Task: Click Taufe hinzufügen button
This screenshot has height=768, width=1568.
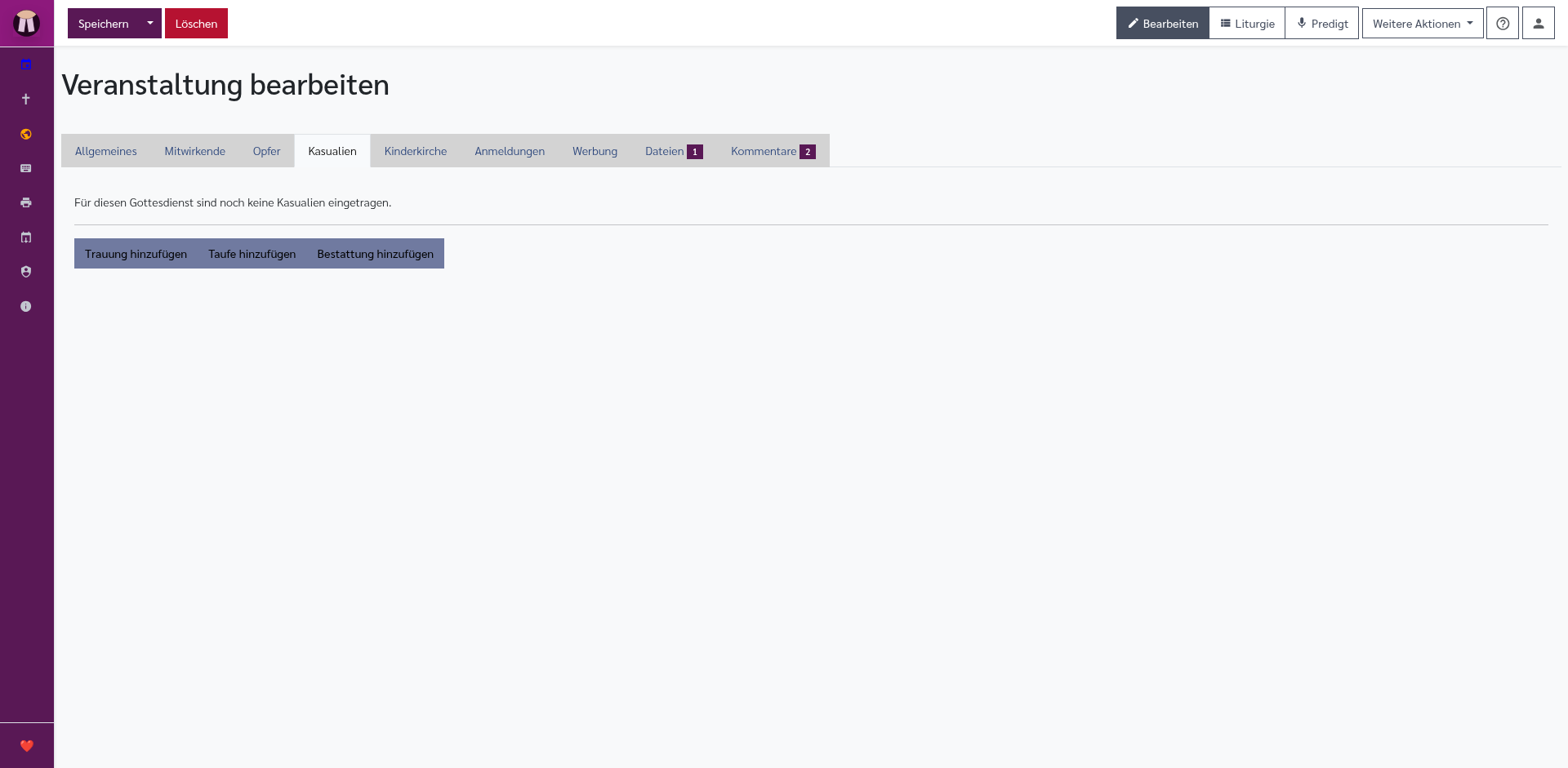Action: (x=252, y=254)
